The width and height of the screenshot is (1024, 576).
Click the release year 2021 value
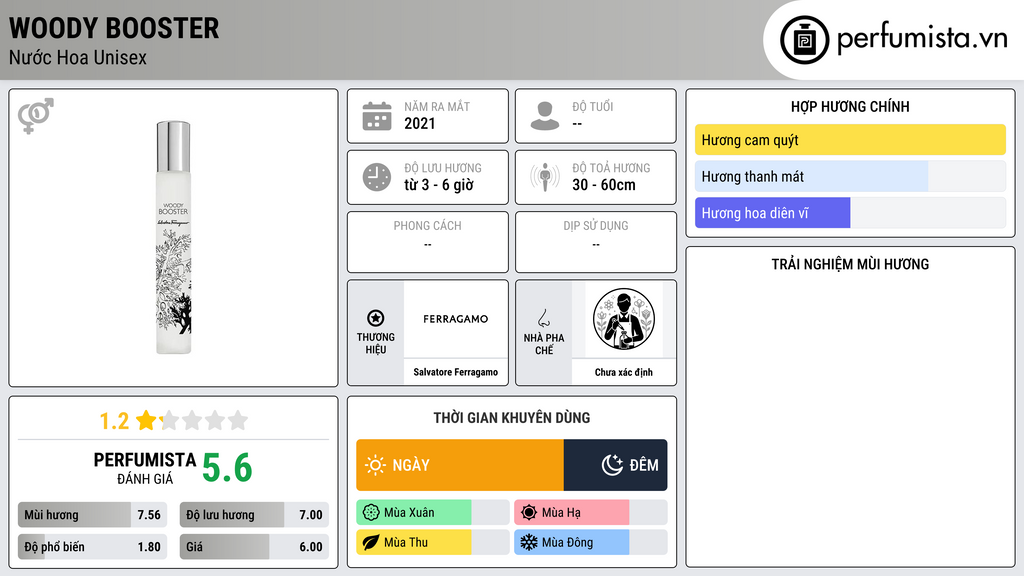[x=419, y=123]
